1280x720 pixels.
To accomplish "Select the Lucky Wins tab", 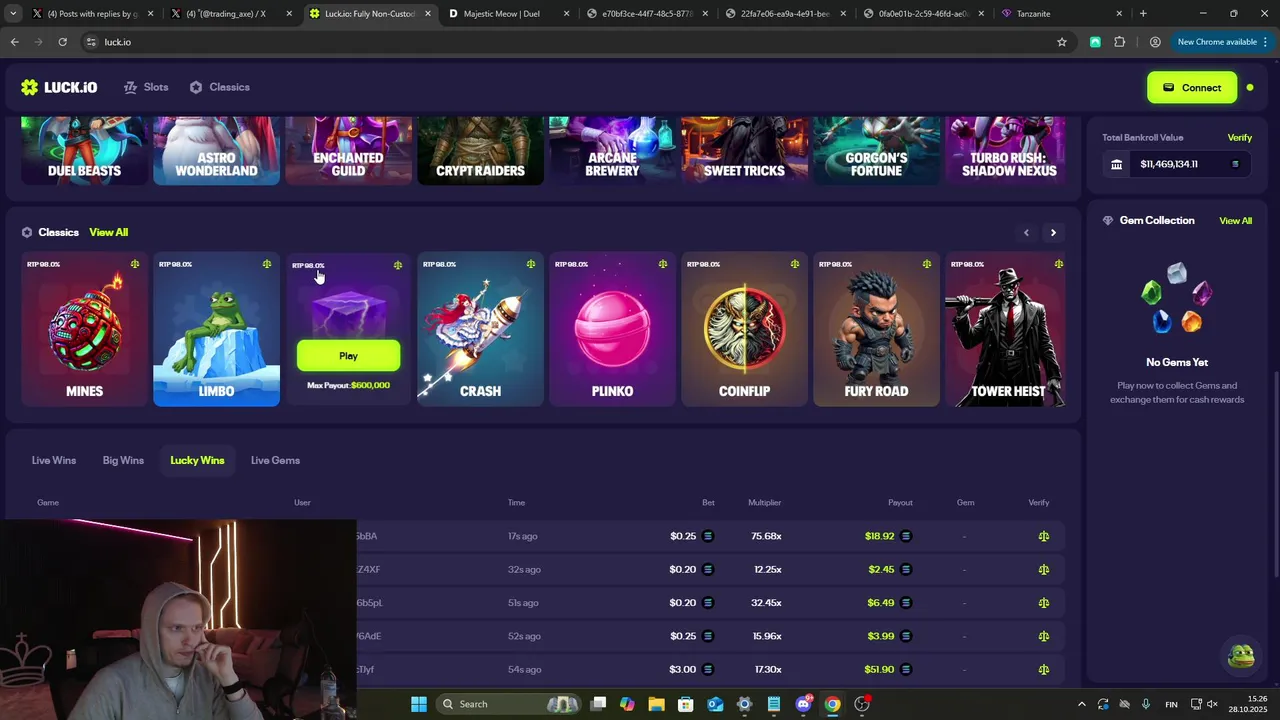I will click(197, 460).
